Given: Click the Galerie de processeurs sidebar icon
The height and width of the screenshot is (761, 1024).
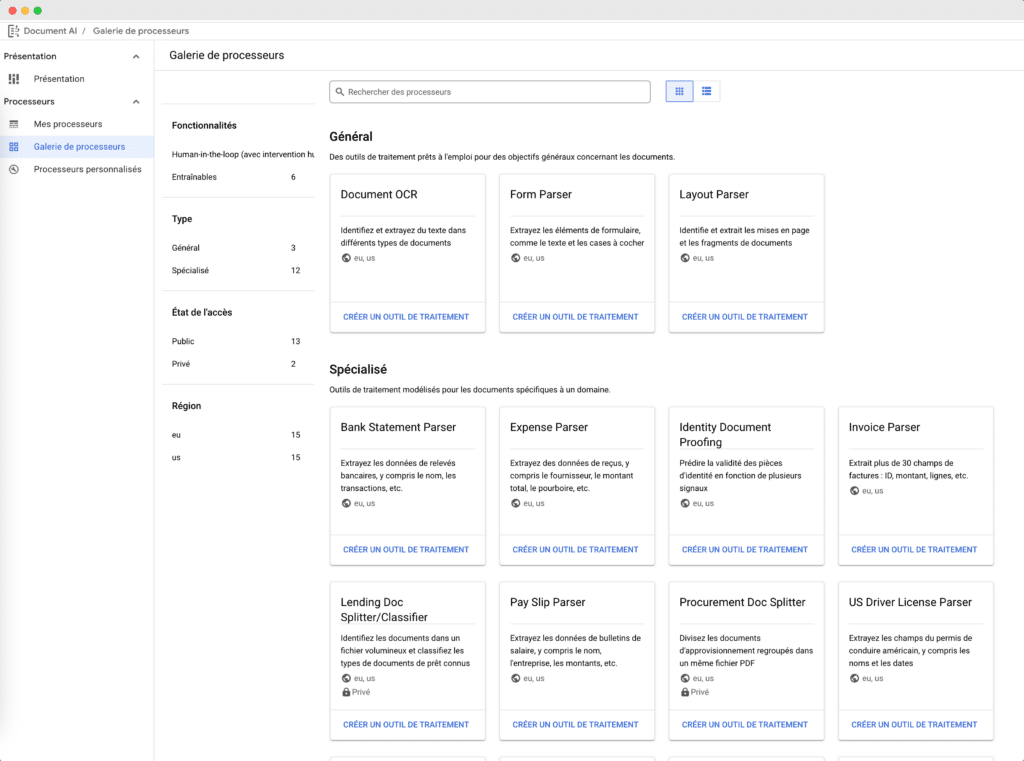Looking at the screenshot, I should tap(14, 147).
